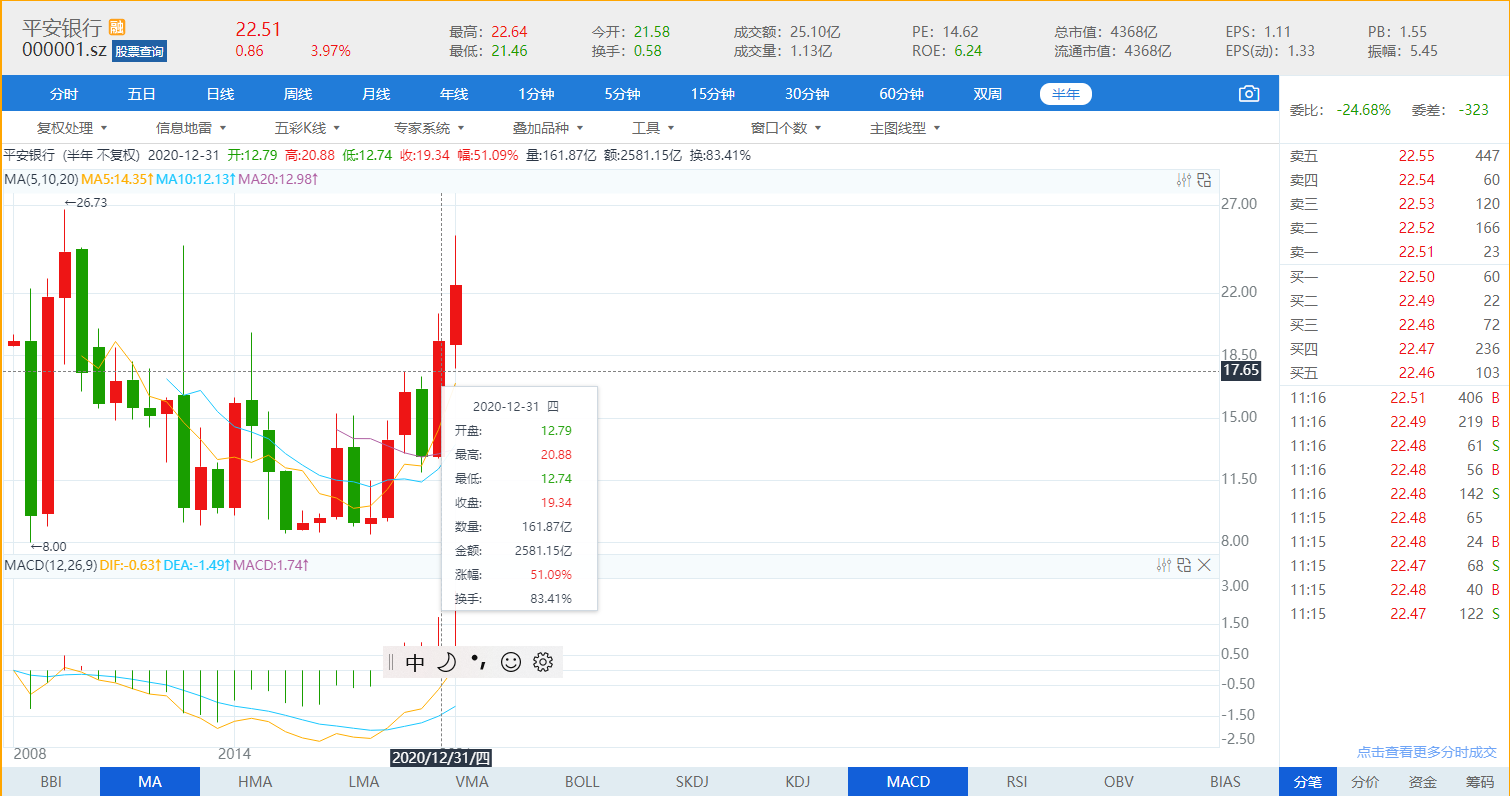
Task: Expand 五彩K线 dropdown
Action: pyautogui.click(x=308, y=128)
